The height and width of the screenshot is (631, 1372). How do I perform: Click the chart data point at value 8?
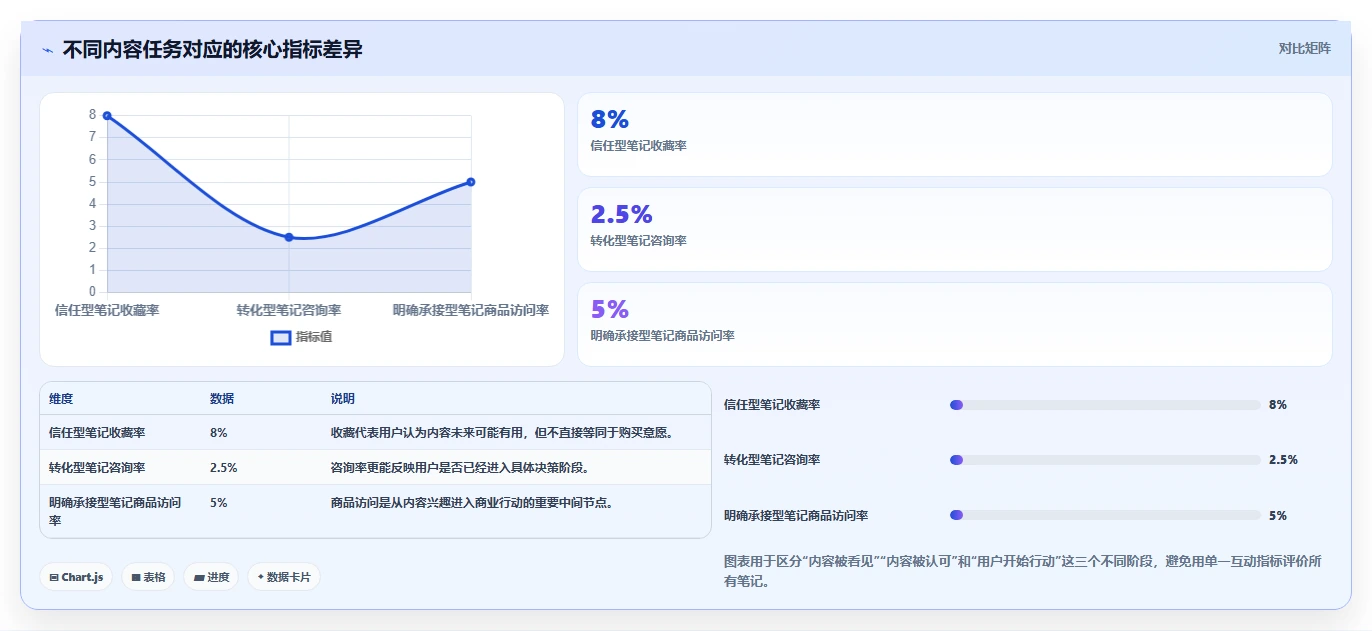(x=107, y=116)
